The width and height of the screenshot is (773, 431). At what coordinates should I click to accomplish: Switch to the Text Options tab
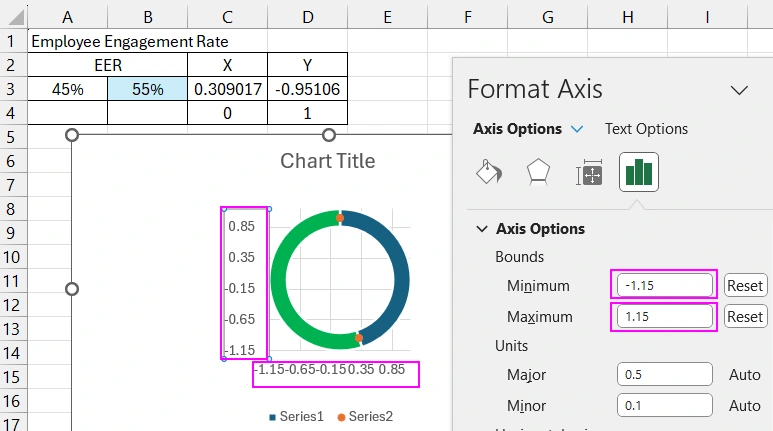tap(646, 129)
